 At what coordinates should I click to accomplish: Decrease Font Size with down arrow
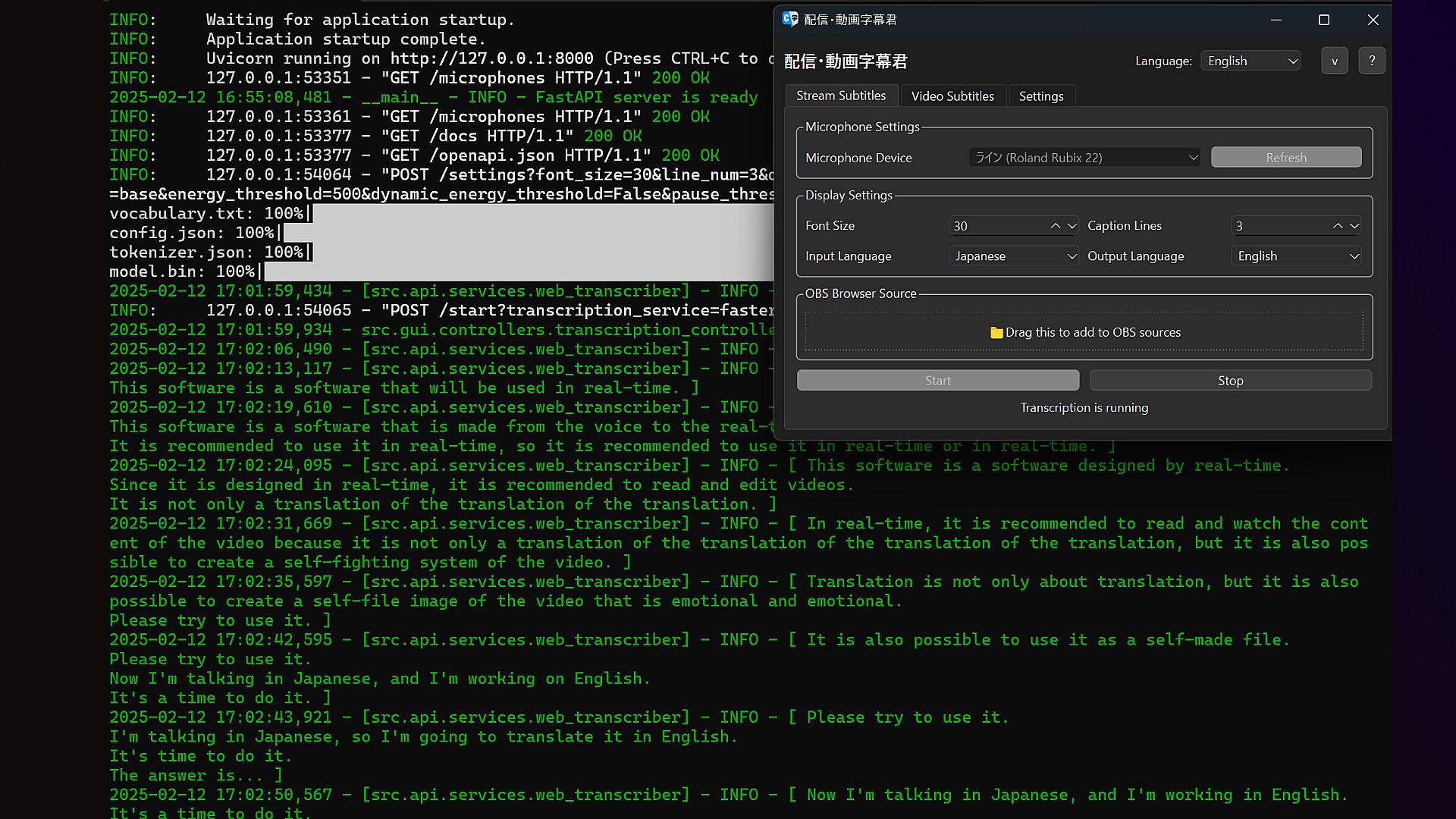tap(1072, 226)
